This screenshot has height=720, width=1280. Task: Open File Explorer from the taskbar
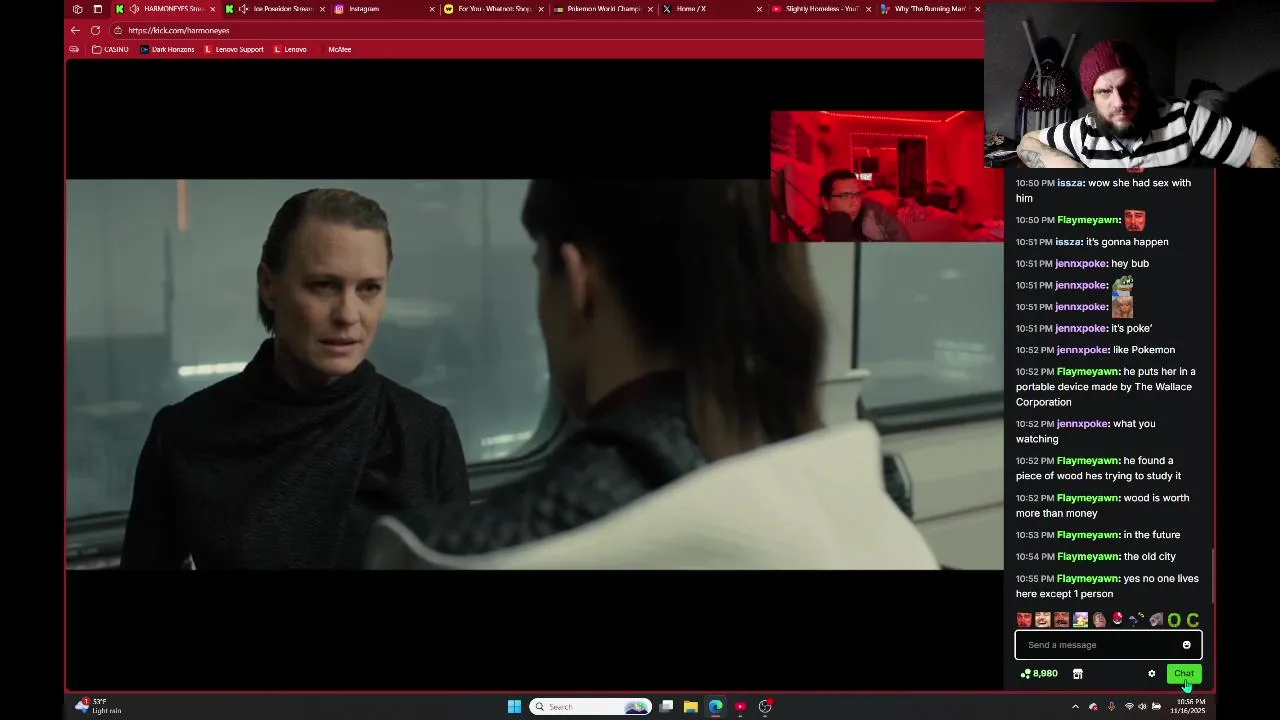(x=691, y=707)
